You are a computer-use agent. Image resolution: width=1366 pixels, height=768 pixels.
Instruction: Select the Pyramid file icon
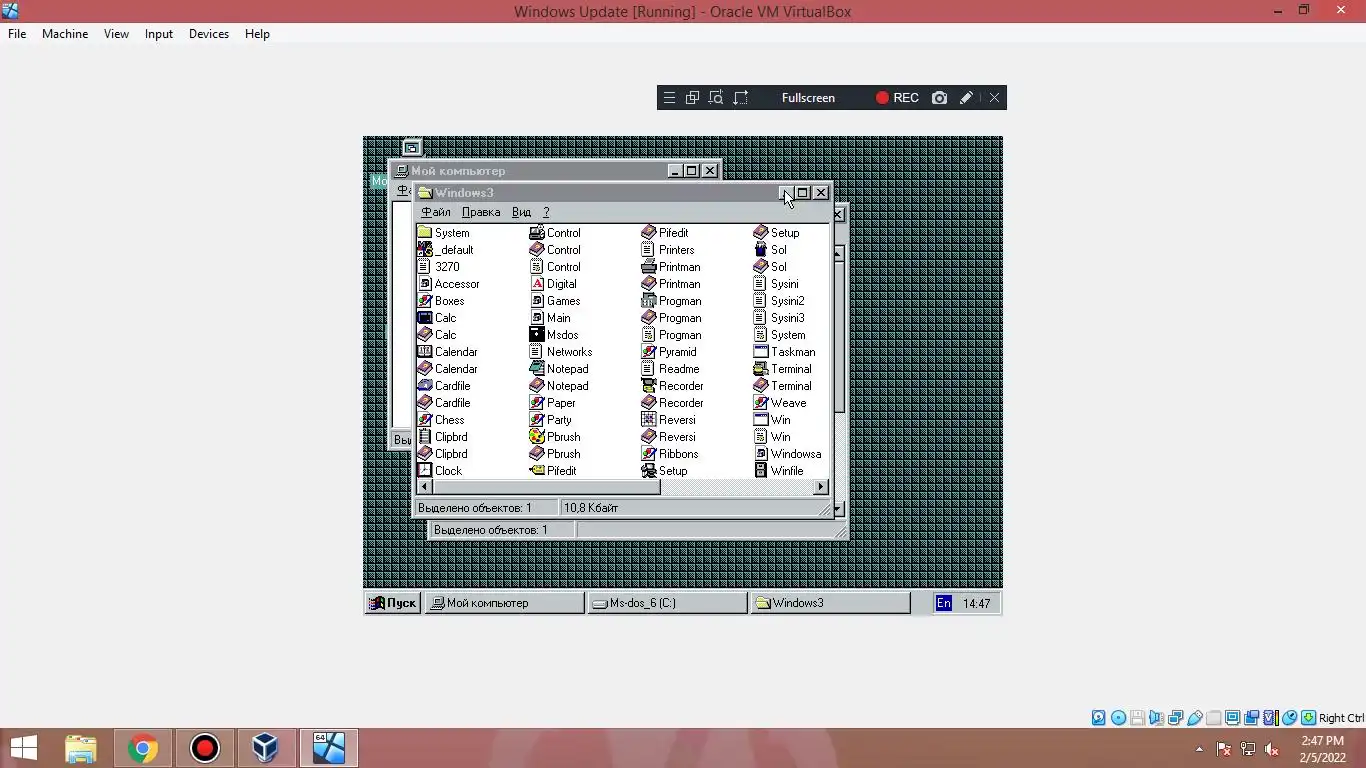point(669,352)
